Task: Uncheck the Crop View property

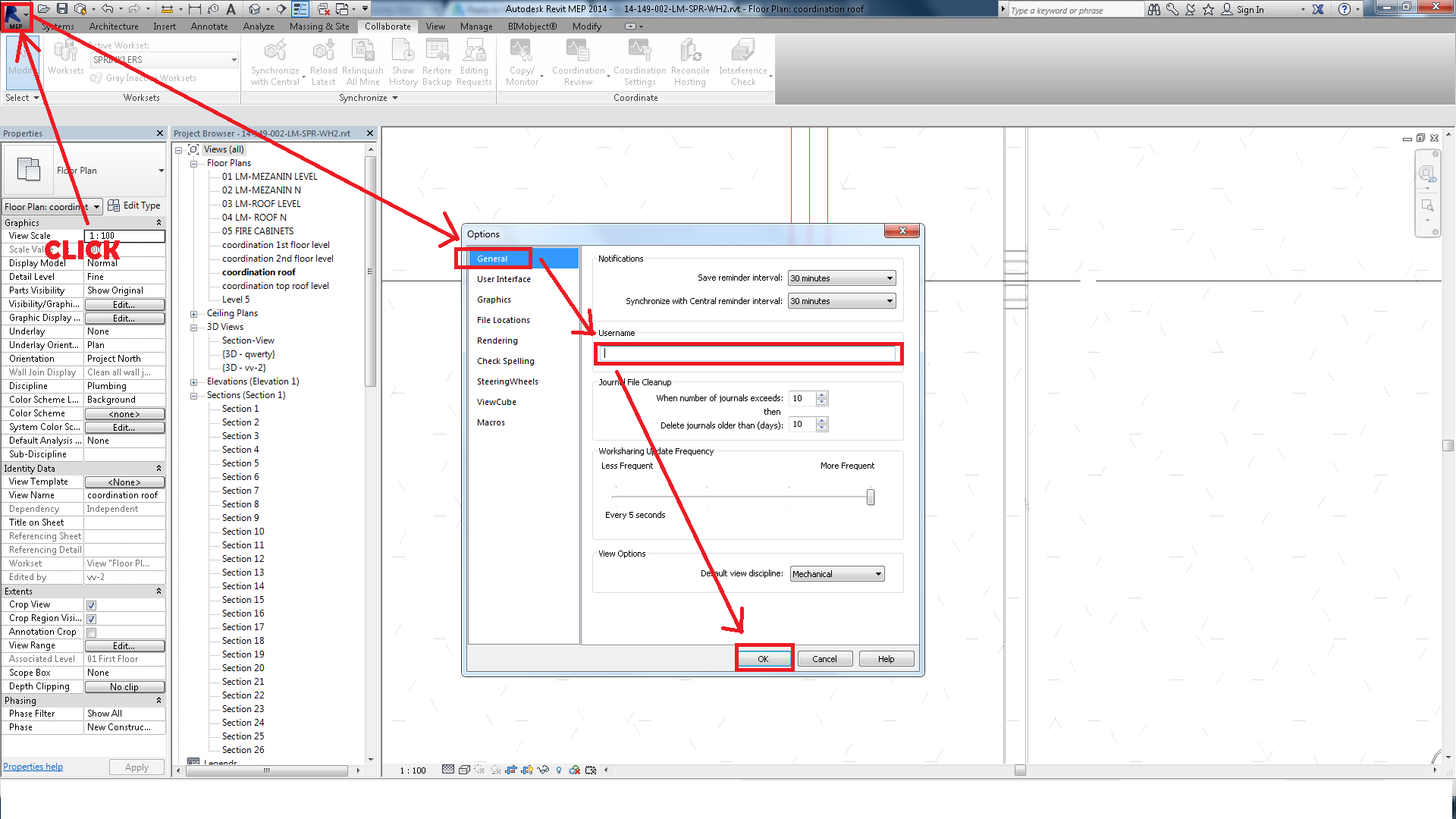Action: [91, 604]
